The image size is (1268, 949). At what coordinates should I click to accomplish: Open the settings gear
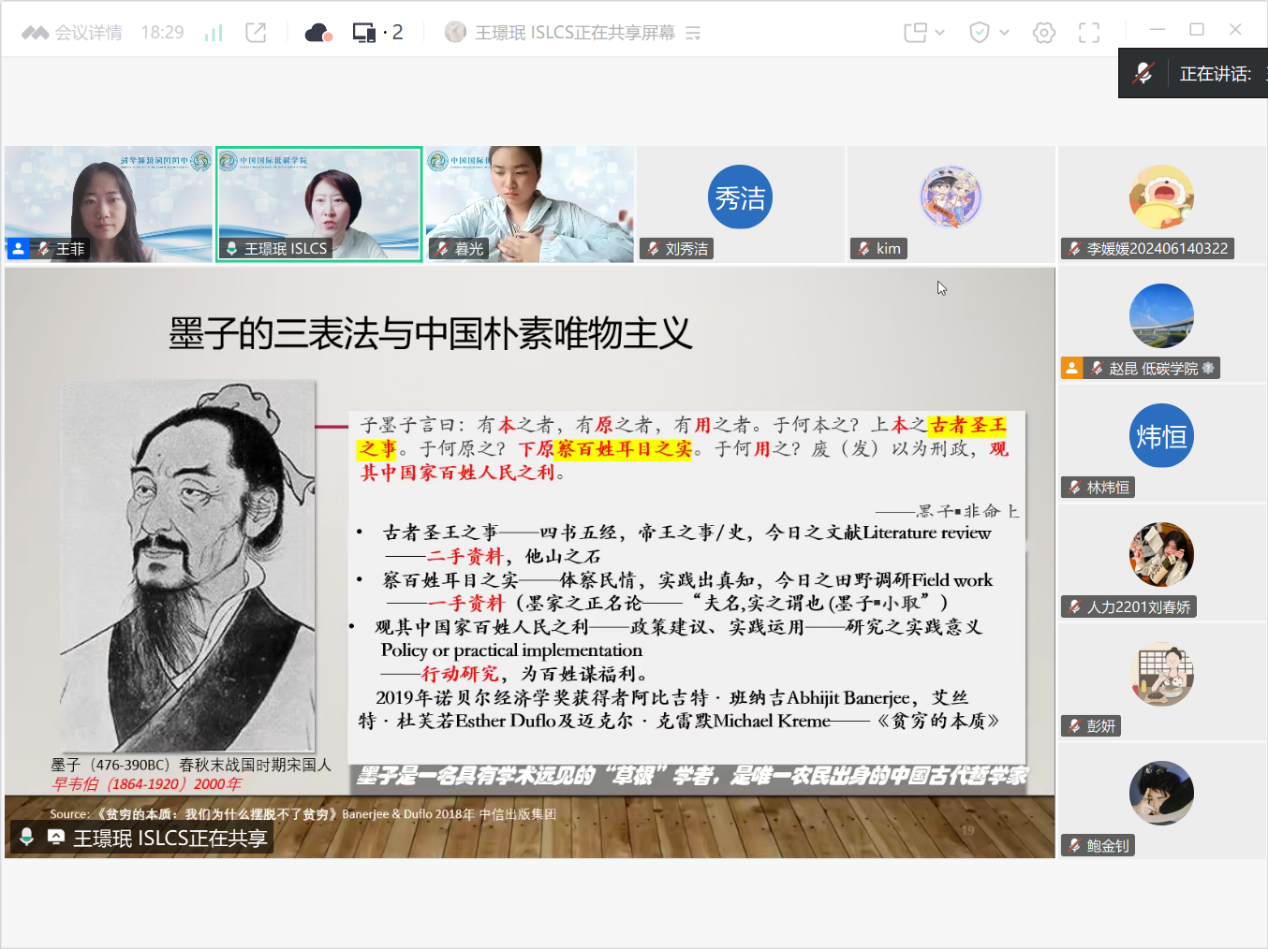pyautogui.click(x=1044, y=33)
